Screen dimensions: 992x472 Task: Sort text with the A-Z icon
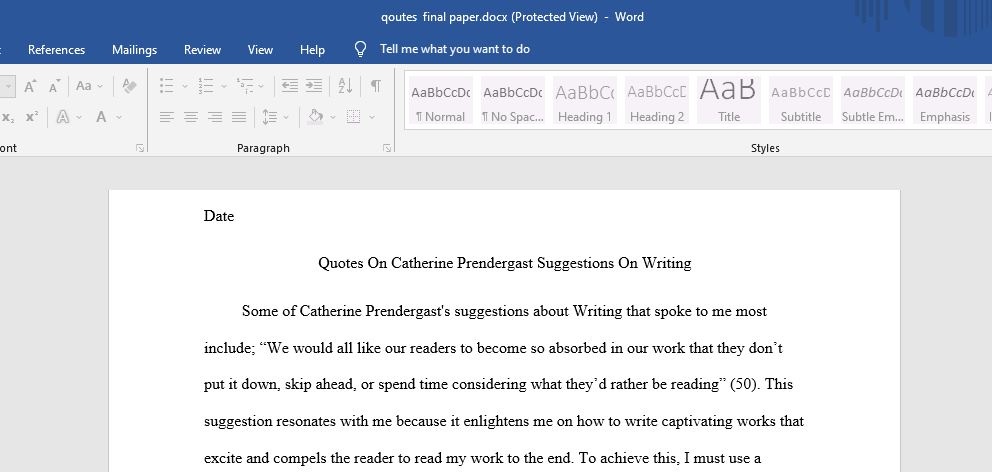click(345, 86)
